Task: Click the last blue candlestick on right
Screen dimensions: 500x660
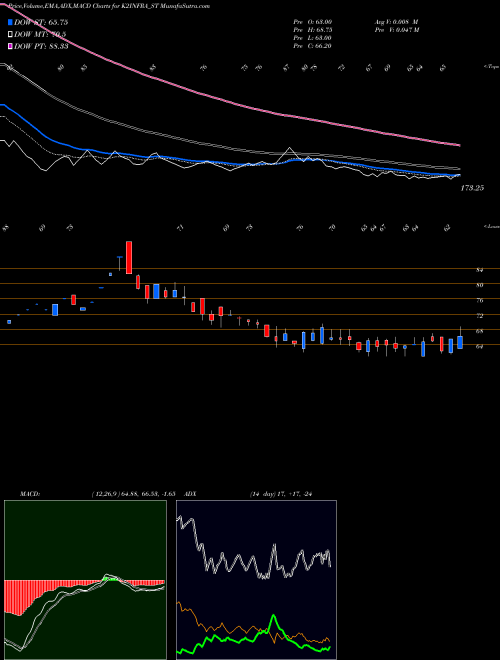Action: pyautogui.click(x=460, y=342)
